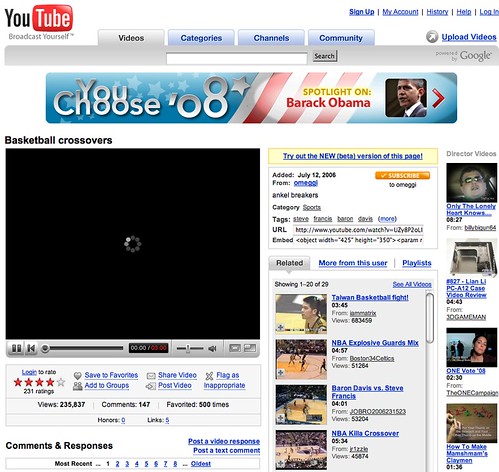The width and height of the screenshot is (499, 472).
Task: Add Taiwan Basketball fight to QuickList plus icon
Action: click(281, 328)
